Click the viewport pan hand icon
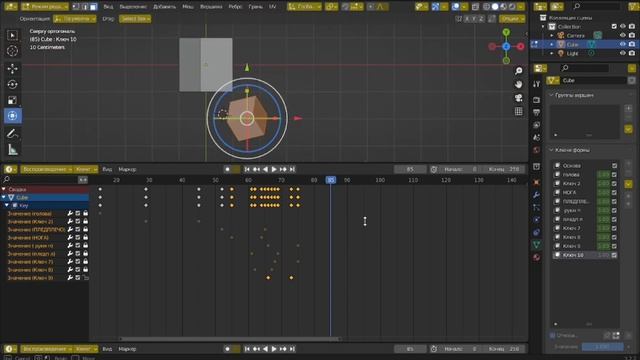 click(518, 84)
